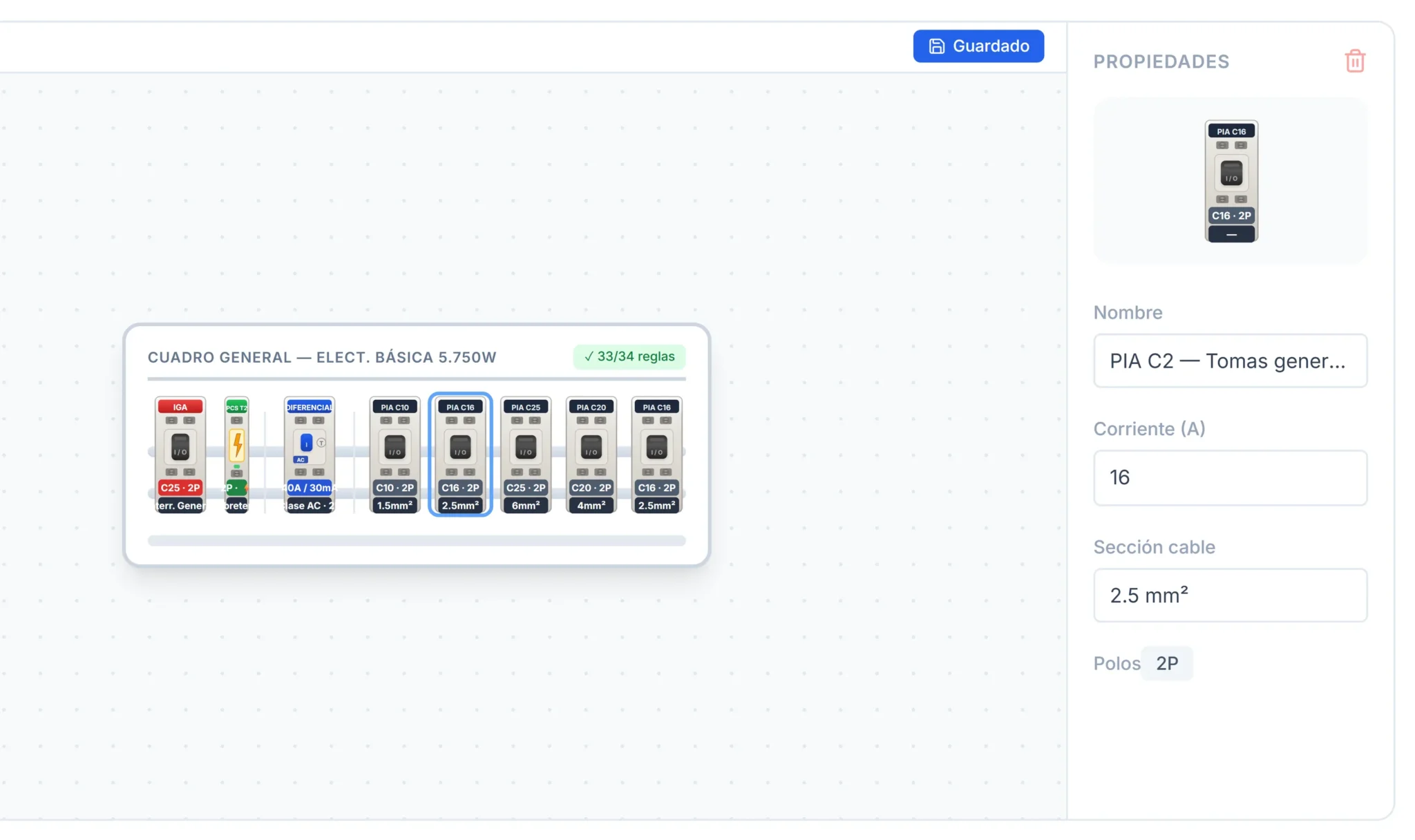Viewport: 1415px width, 840px height.
Task: Click the Guardado save button
Action: click(x=978, y=46)
